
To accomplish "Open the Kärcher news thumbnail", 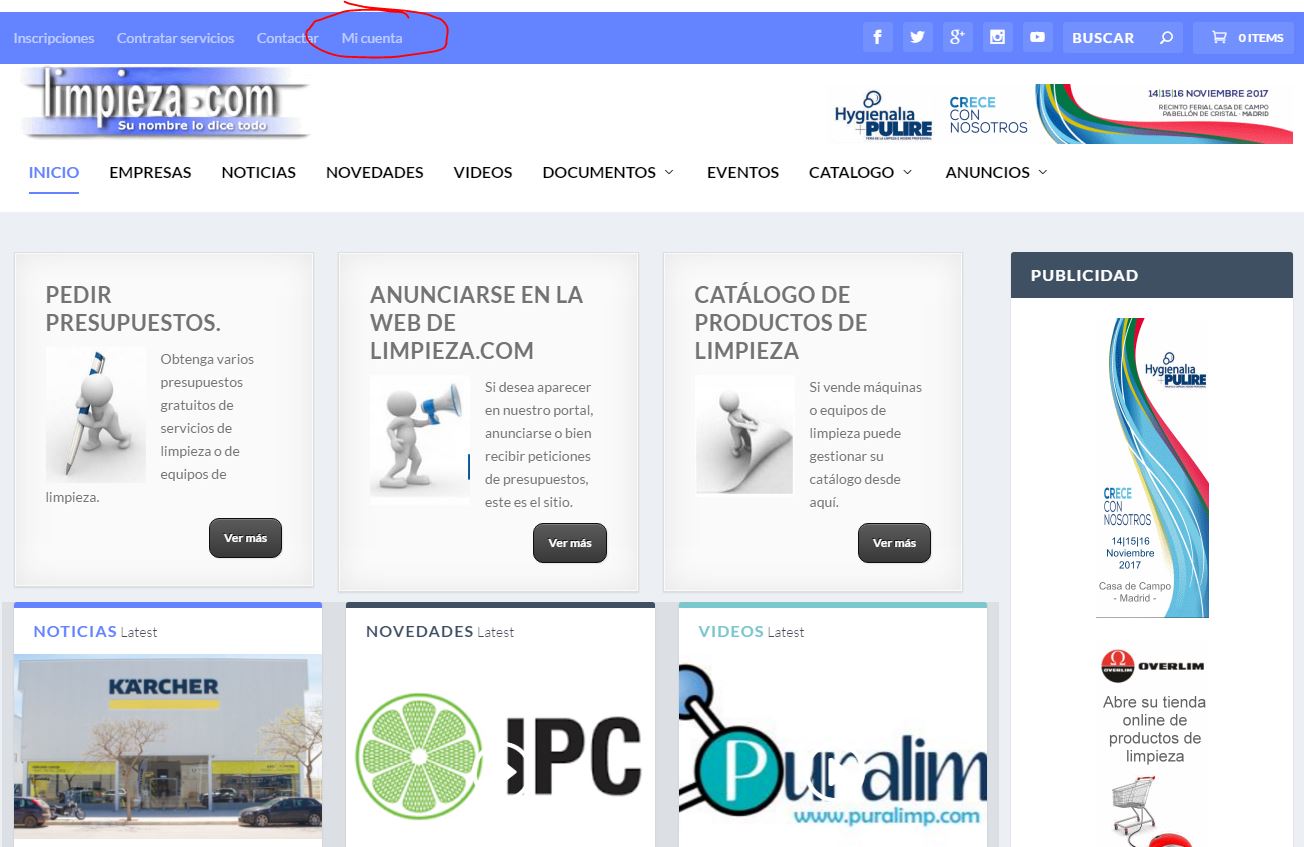I will point(168,746).
